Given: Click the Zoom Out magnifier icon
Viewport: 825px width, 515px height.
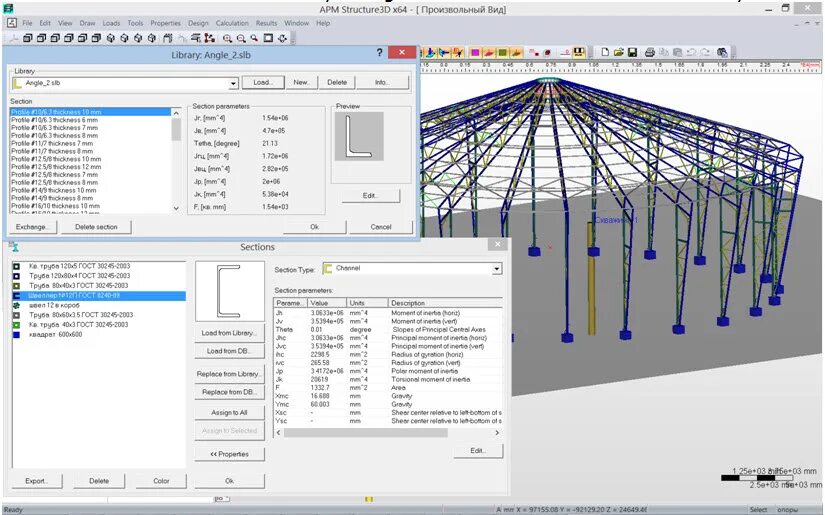Looking at the screenshot, I should tap(241, 38).
